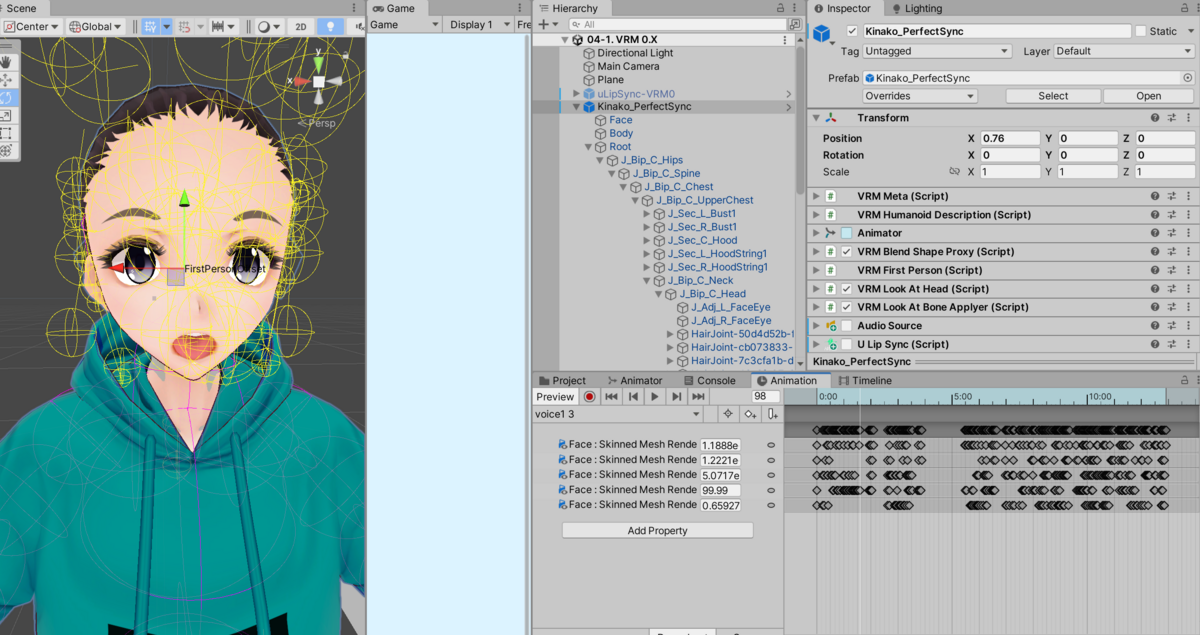The image size is (1200, 635).
Task: Add a keyframe using Add Keyframe icon
Action: click(750, 414)
